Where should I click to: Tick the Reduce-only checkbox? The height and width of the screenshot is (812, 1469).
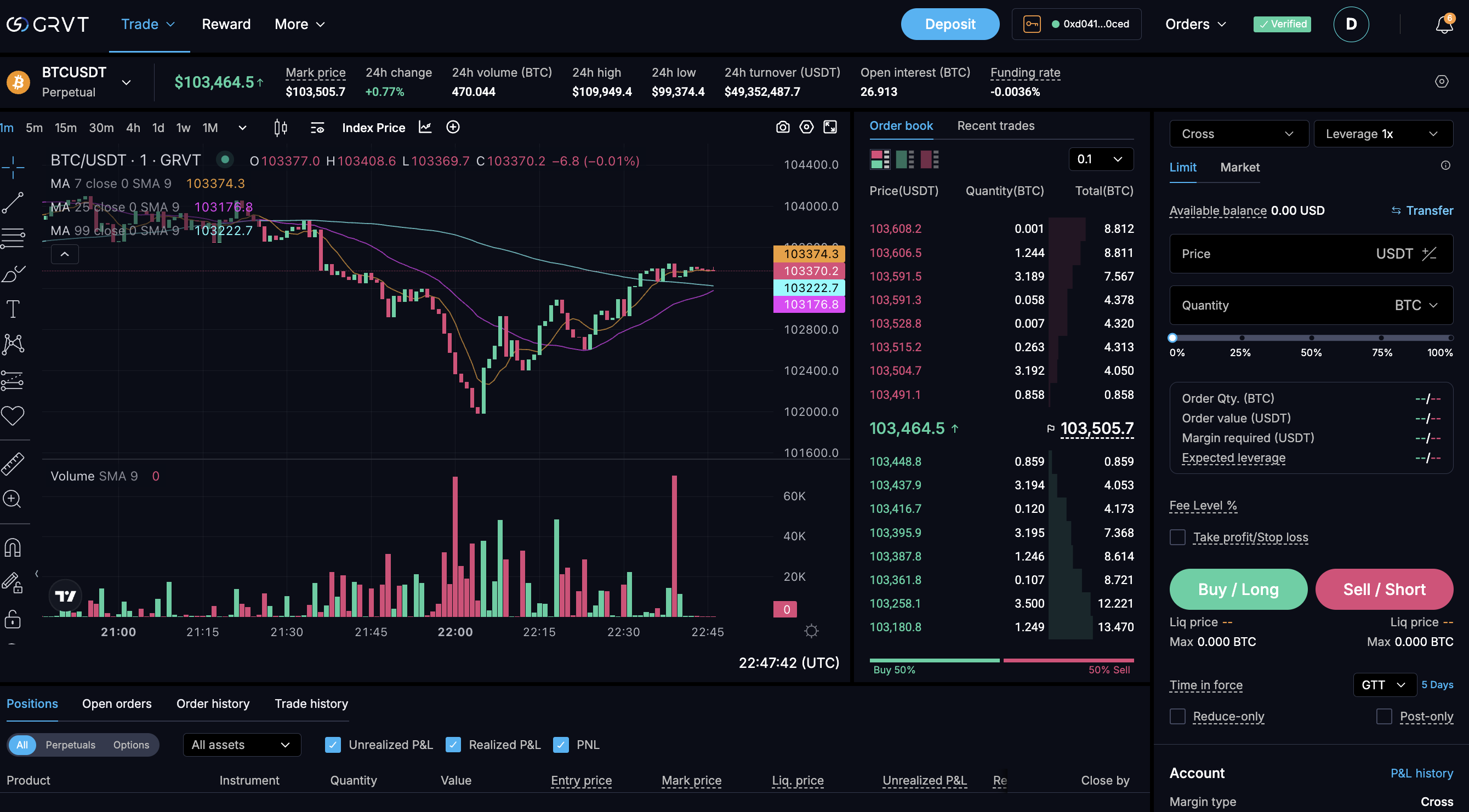coord(1177,716)
